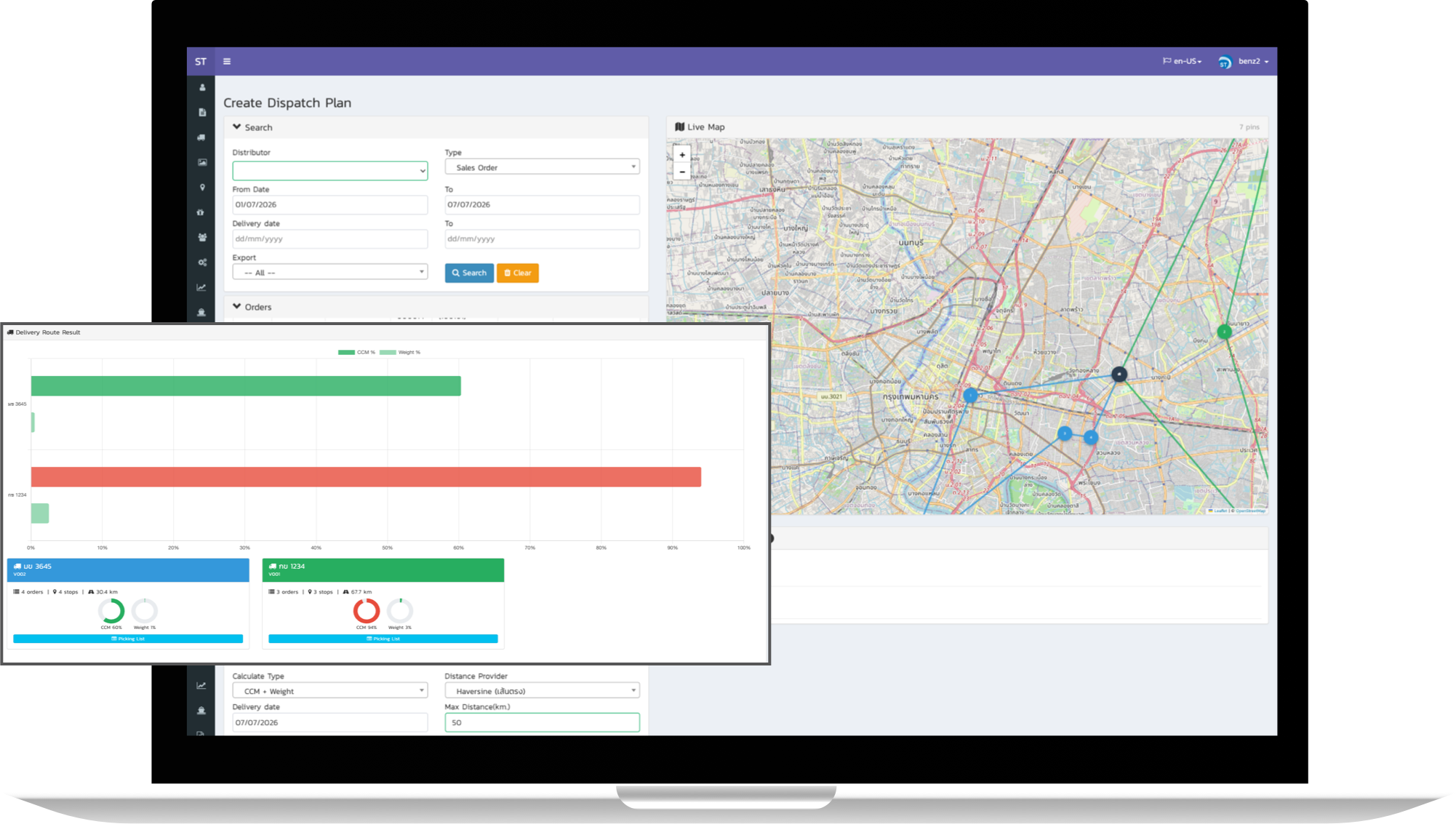
Task: Click the benz2 user avatar icon
Action: [1225, 62]
